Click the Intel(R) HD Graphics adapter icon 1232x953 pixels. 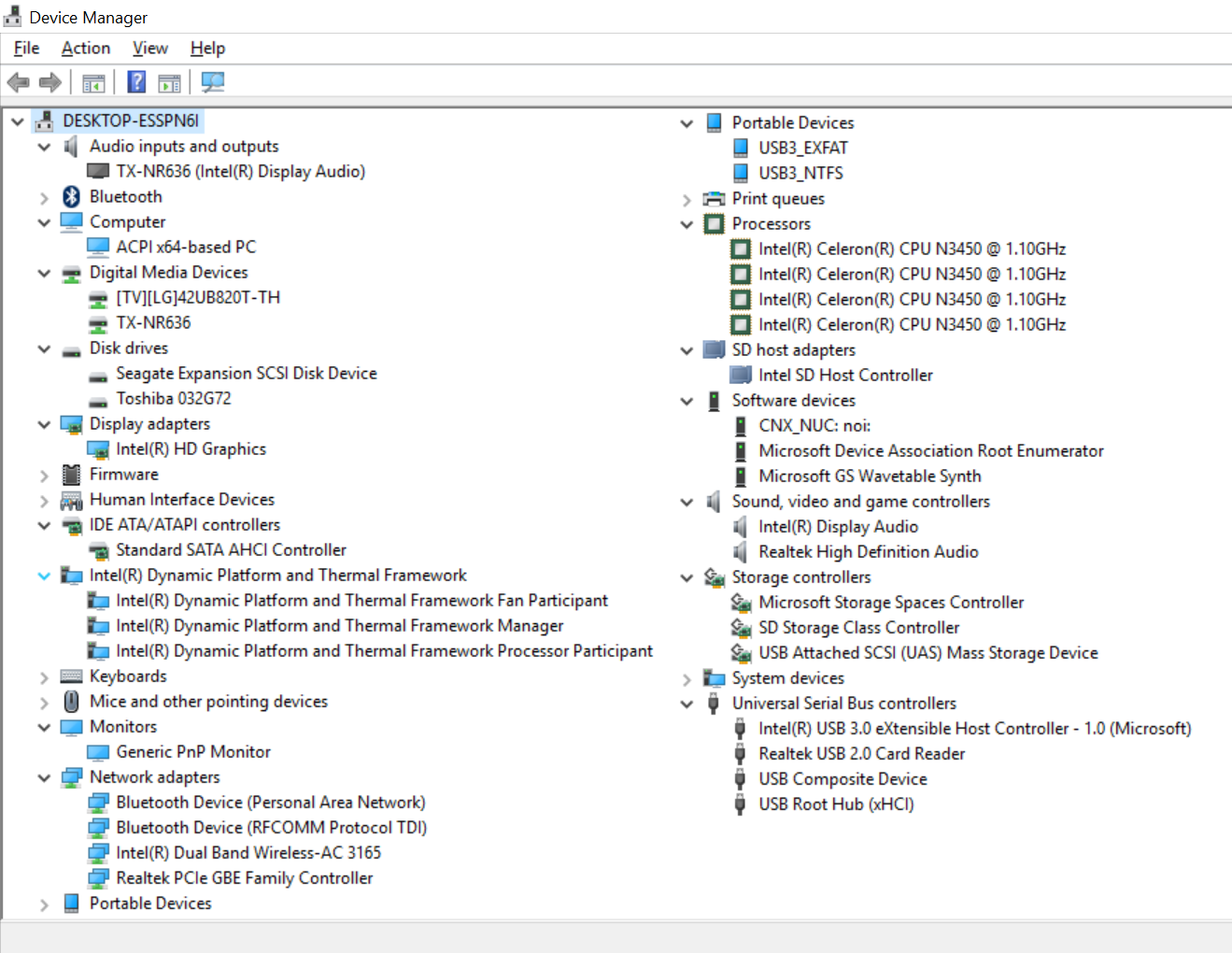tap(98, 449)
